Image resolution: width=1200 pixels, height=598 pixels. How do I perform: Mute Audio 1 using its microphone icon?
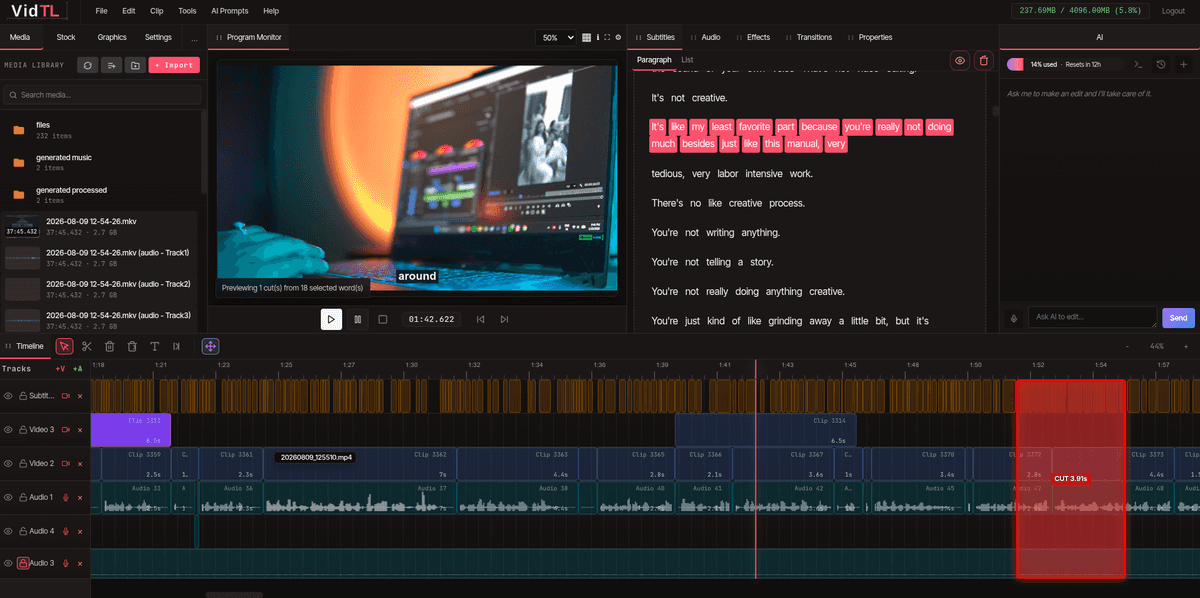point(66,497)
